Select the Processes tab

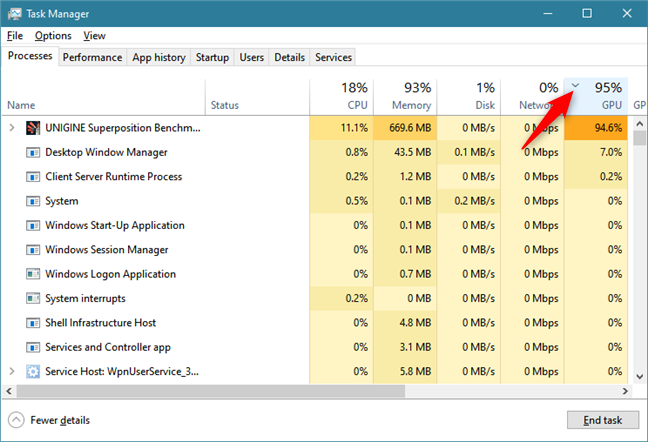click(x=30, y=56)
